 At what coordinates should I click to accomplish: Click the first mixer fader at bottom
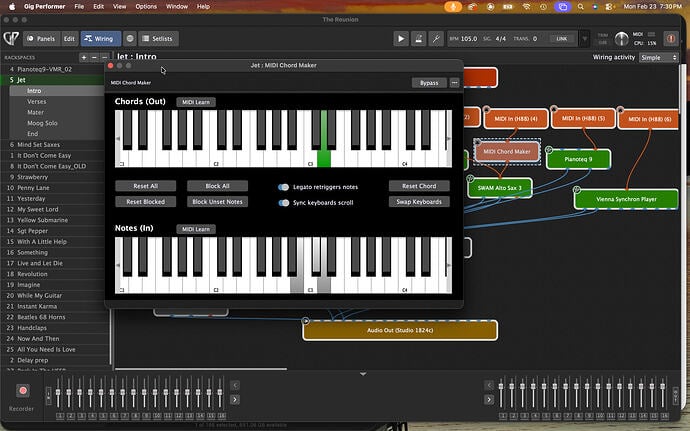[x=60, y=390]
